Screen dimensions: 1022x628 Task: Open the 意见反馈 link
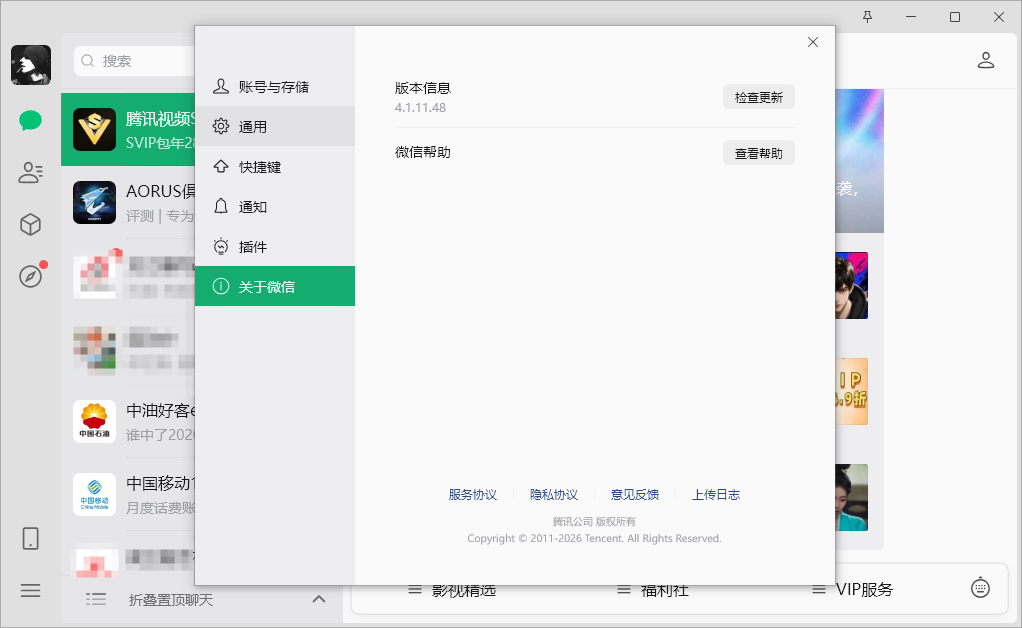click(635, 495)
